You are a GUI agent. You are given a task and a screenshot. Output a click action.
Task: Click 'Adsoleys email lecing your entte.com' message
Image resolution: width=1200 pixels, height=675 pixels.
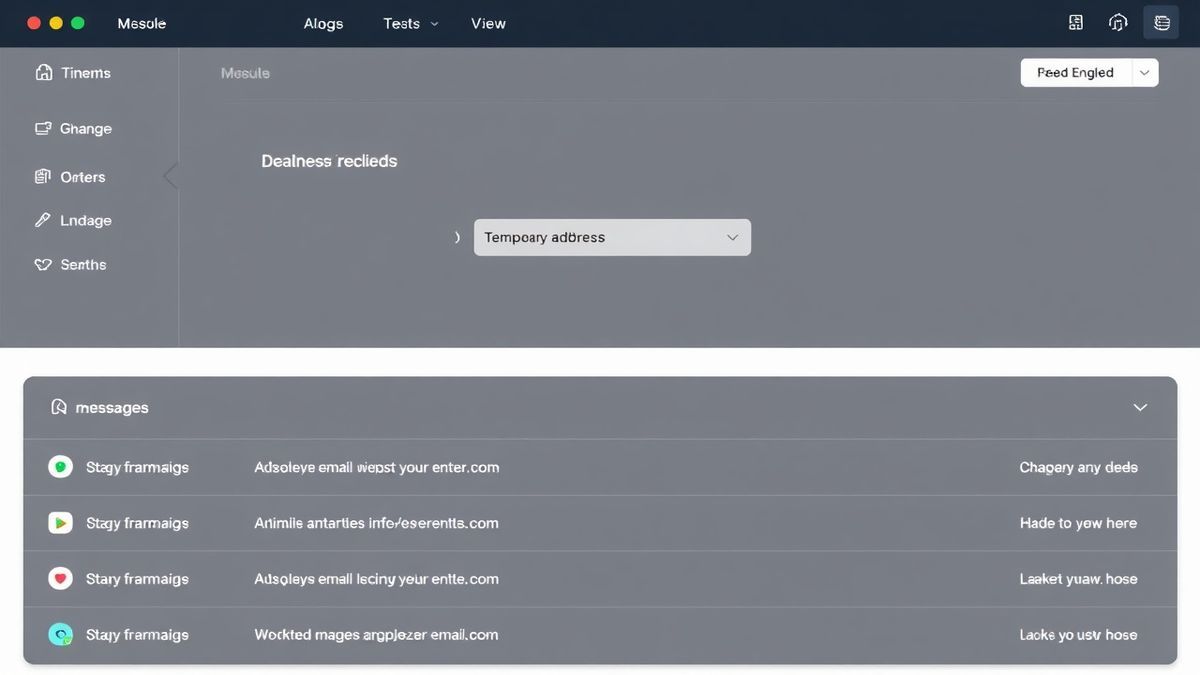click(x=376, y=579)
